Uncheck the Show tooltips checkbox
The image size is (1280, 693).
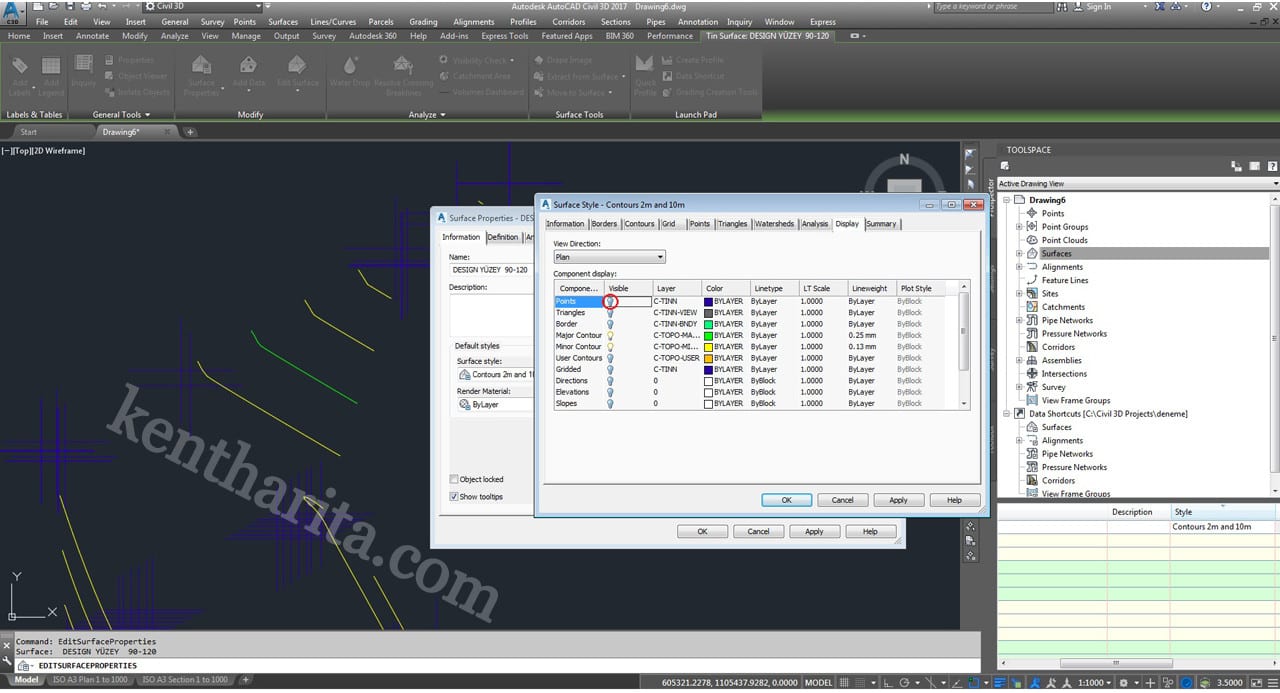point(454,496)
